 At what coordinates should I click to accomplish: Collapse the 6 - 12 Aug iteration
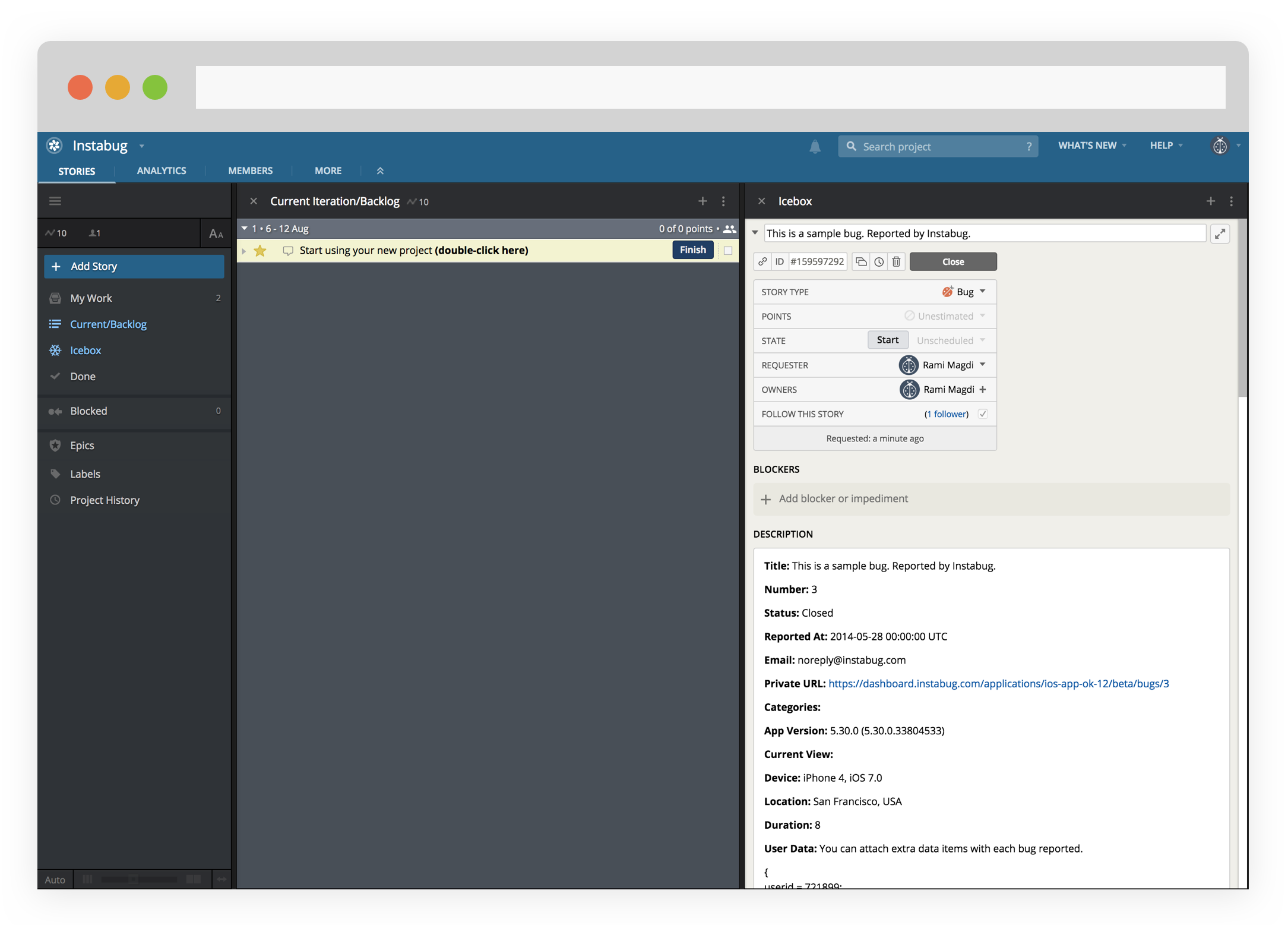244,228
